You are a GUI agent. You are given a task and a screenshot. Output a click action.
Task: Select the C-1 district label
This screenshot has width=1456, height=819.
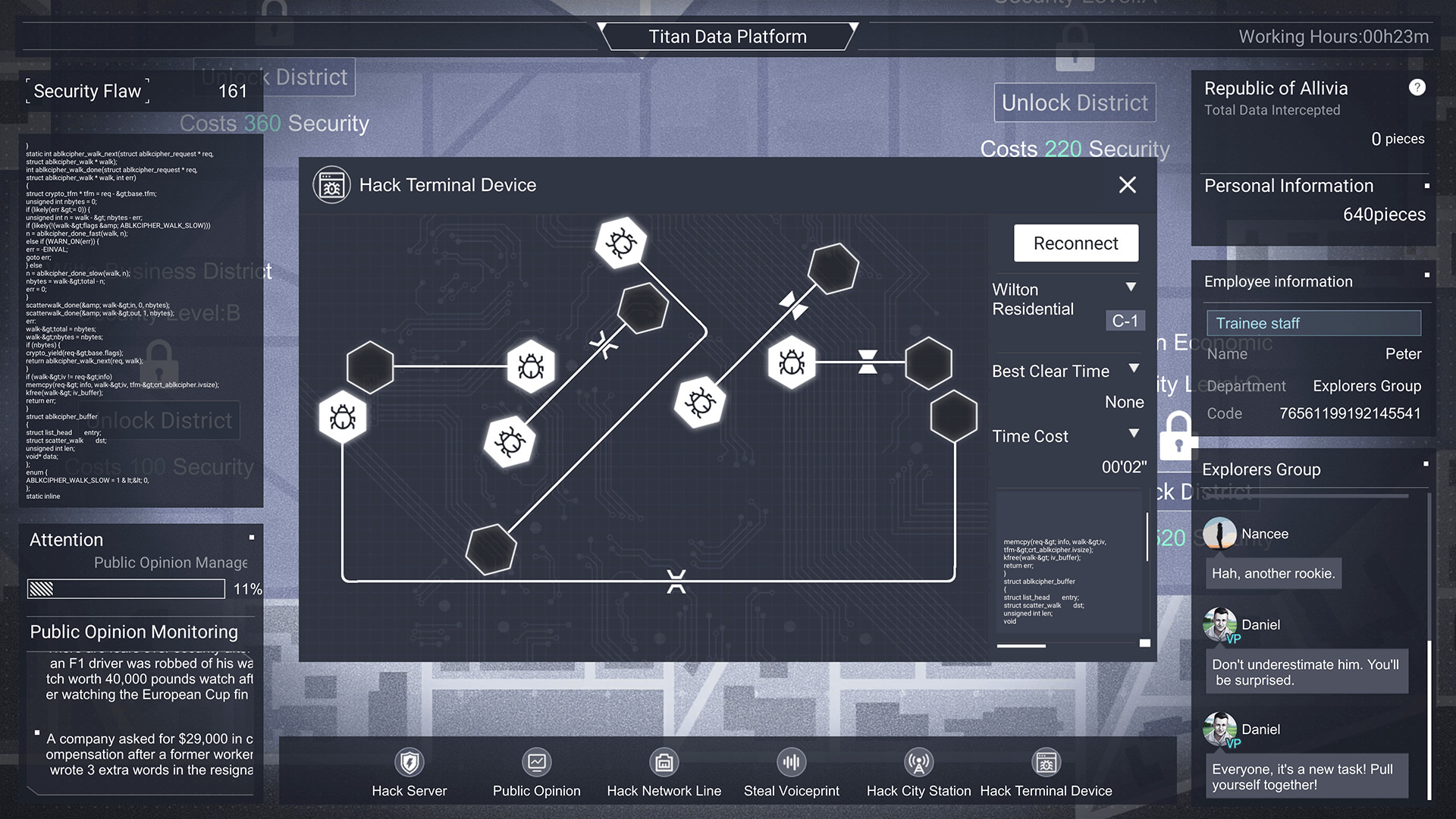tap(1125, 321)
